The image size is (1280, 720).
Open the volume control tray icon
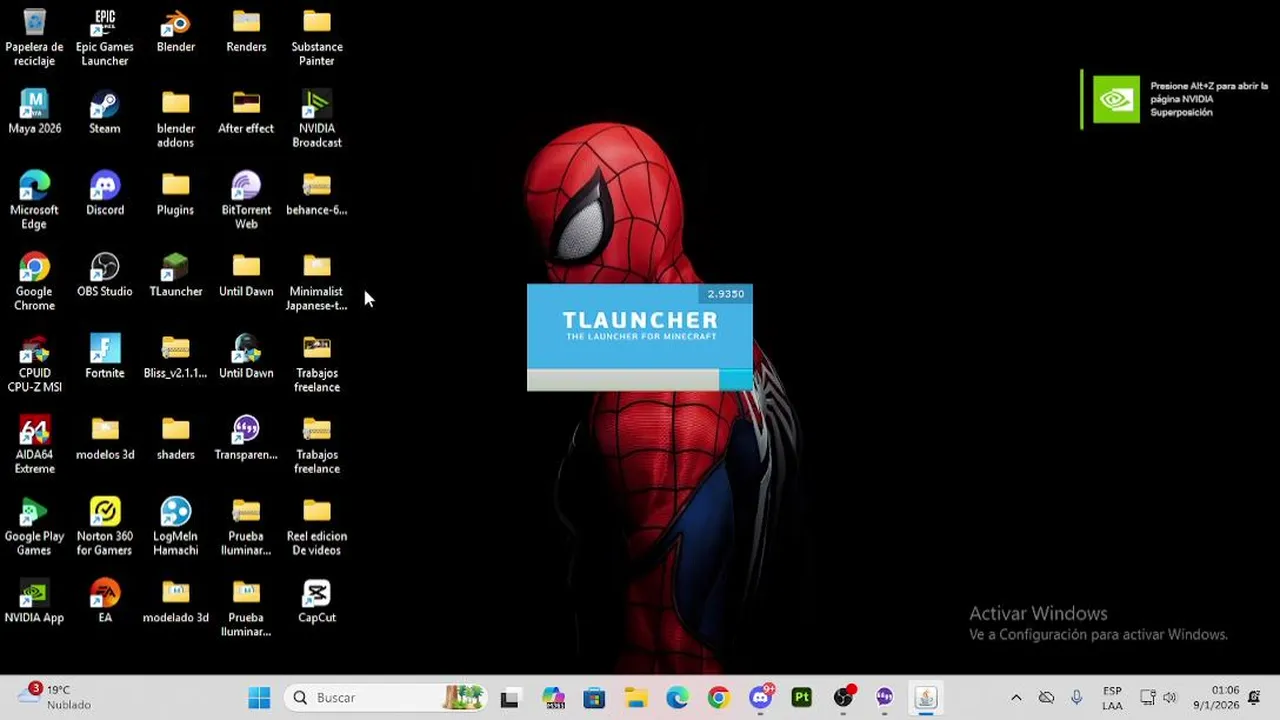point(1170,698)
